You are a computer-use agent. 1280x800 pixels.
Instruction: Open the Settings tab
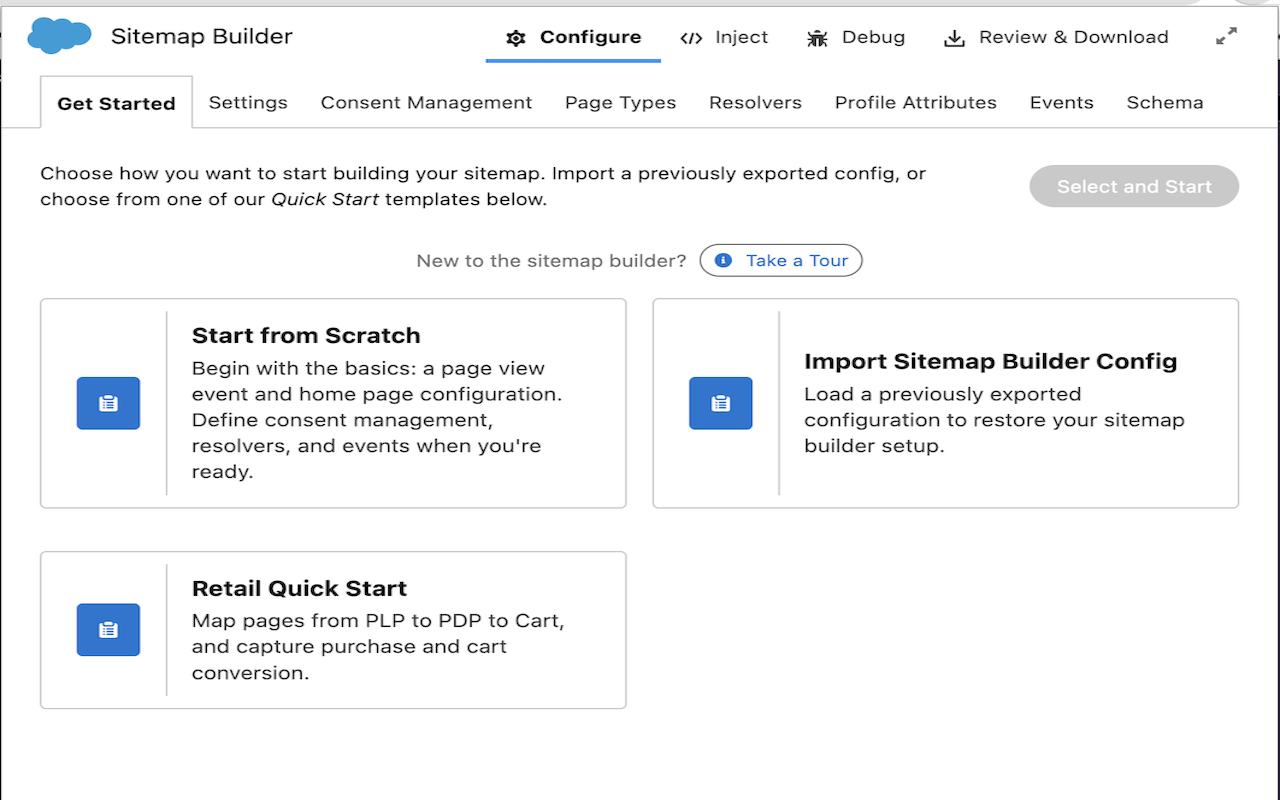248,102
